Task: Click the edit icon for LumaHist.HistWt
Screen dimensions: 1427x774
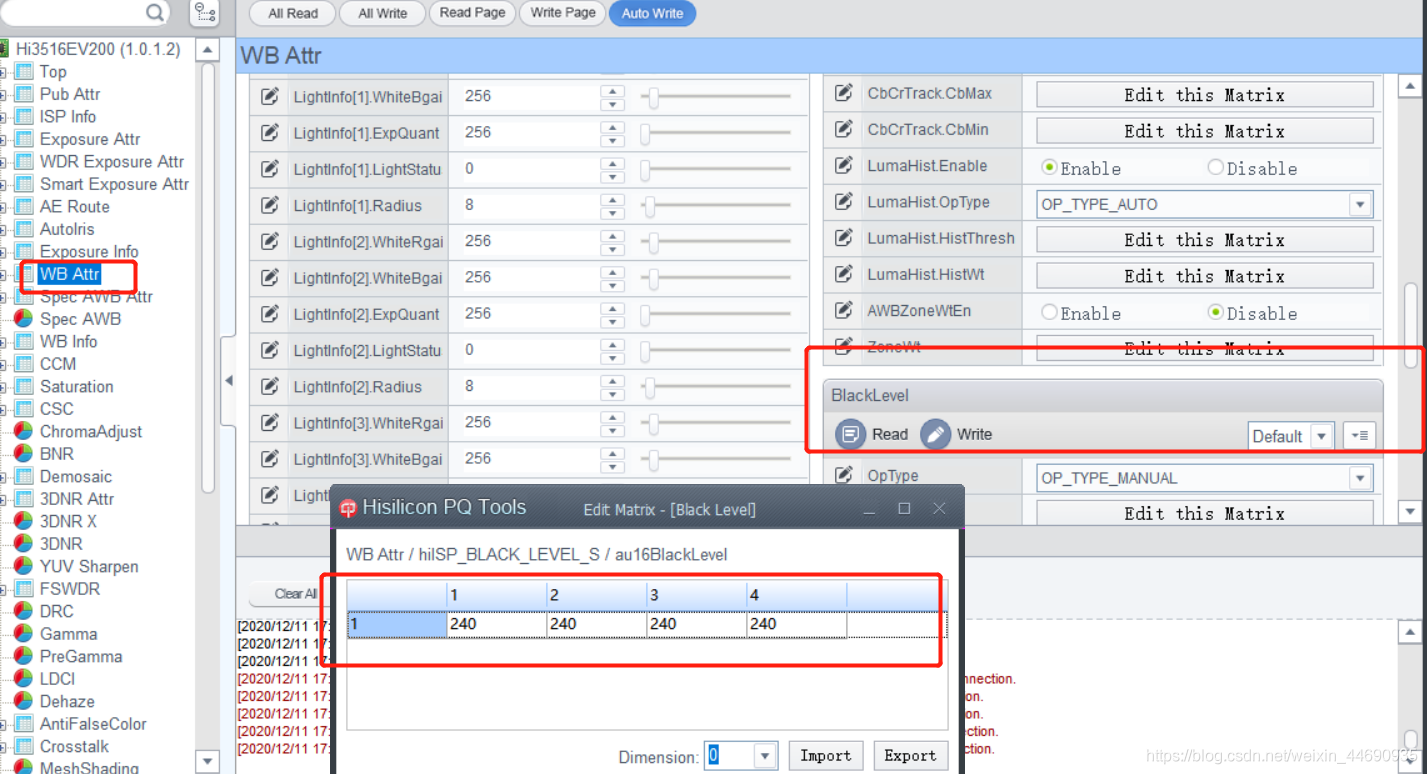Action: pyautogui.click(x=844, y=274)
